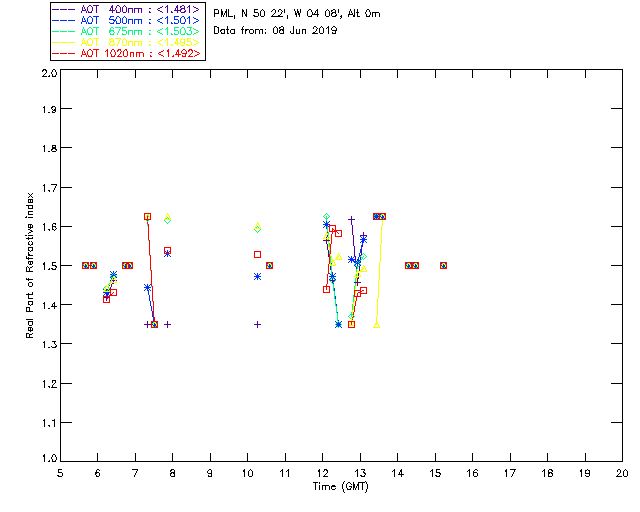The width and height of the screenshot is (640, 512).
Task: Click the 'Real Part of Refractive index' axis label
Action: click(30, 265)
